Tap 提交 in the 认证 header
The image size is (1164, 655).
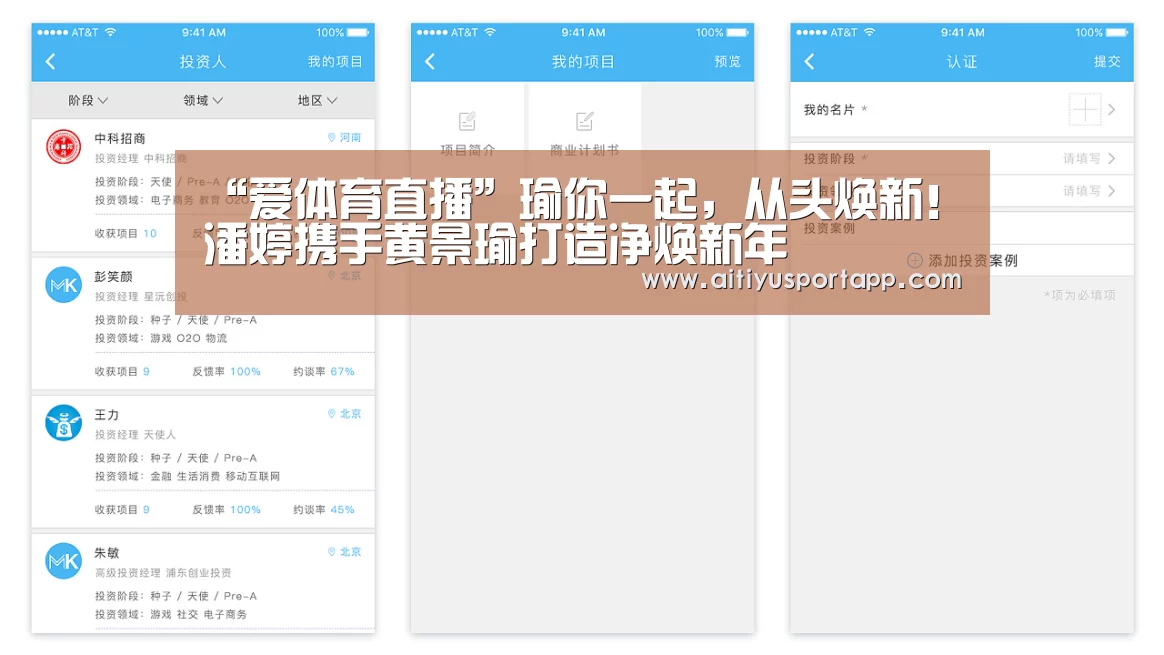point(1107,62)
